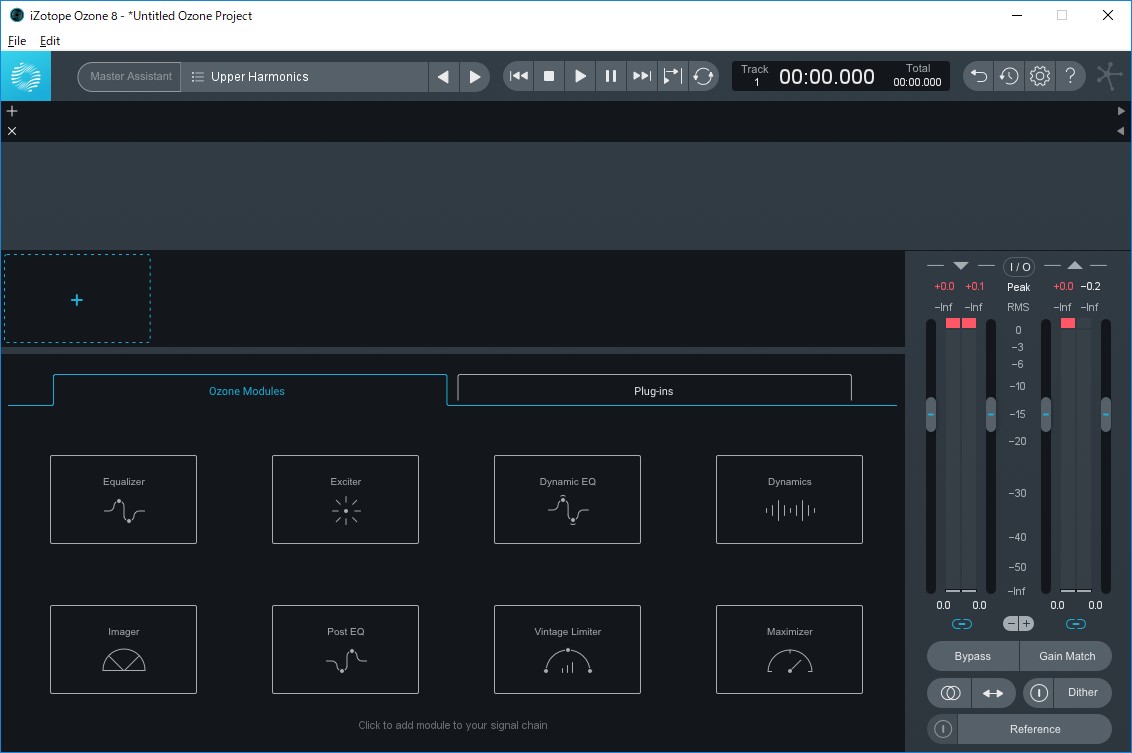Add the Maximizer module
The width and height of the screenshot is (1132, 753).
pyautogui.click(x=789, y=650)
